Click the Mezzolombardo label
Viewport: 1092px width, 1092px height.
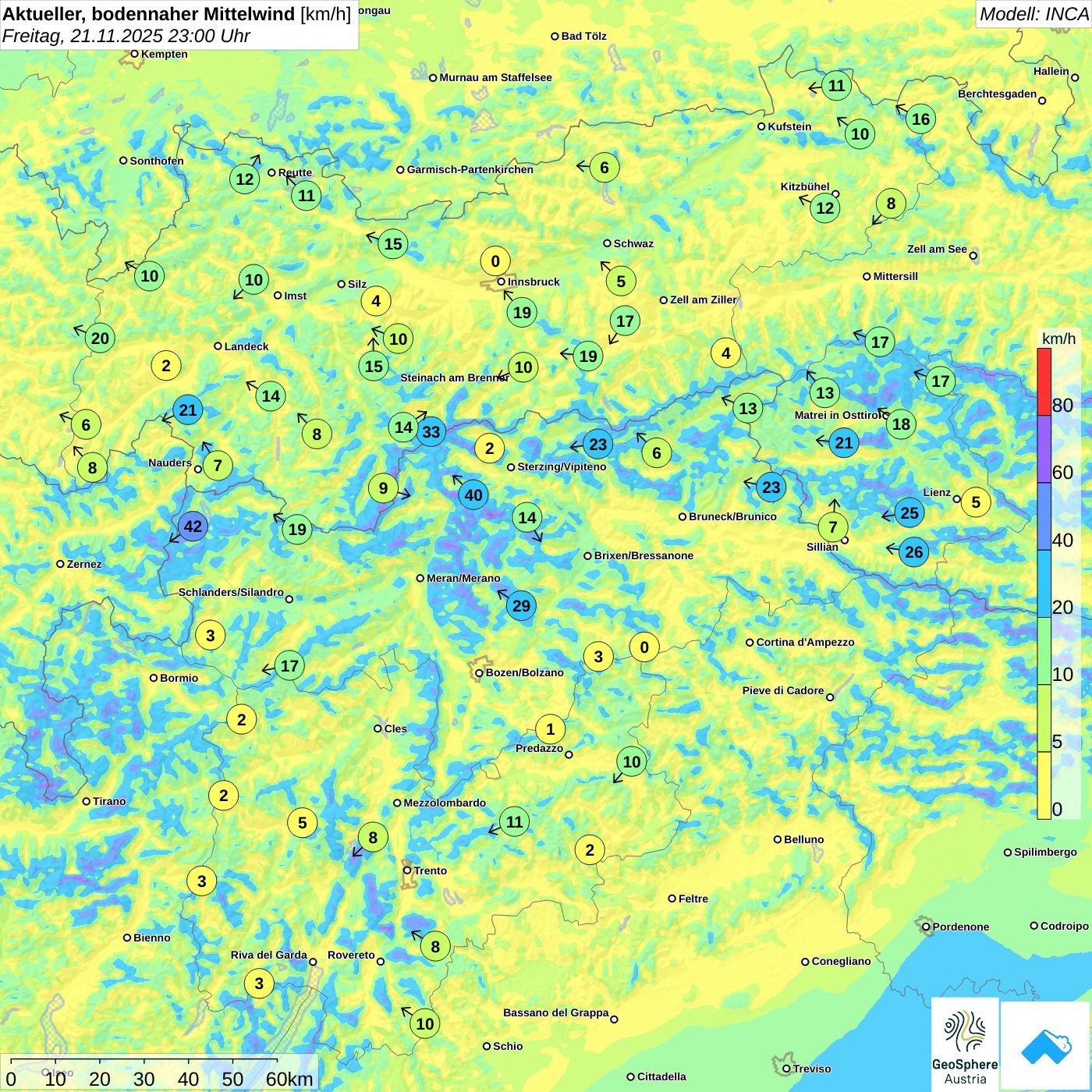pos(445,803)
